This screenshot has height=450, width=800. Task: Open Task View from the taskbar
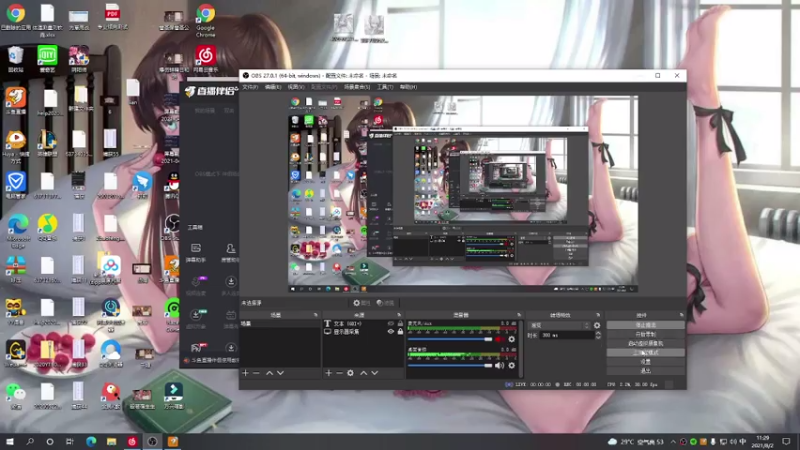[x=70, y=441]
